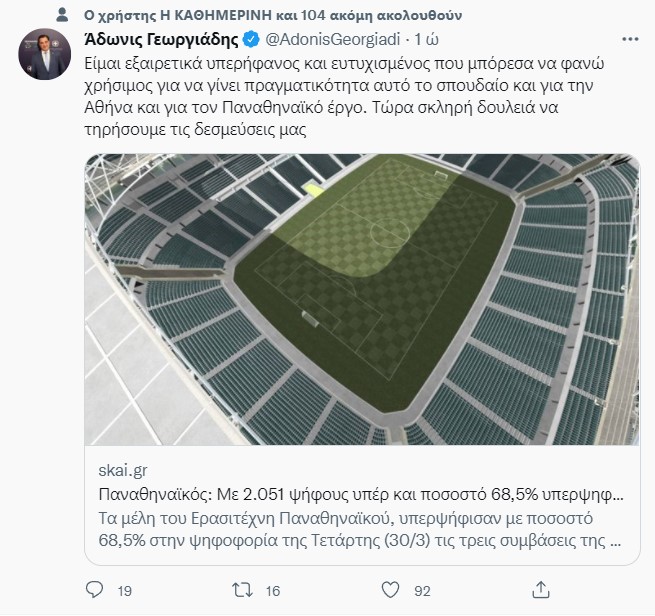Retweet this post via the arrows icon

tap(242, 590)
